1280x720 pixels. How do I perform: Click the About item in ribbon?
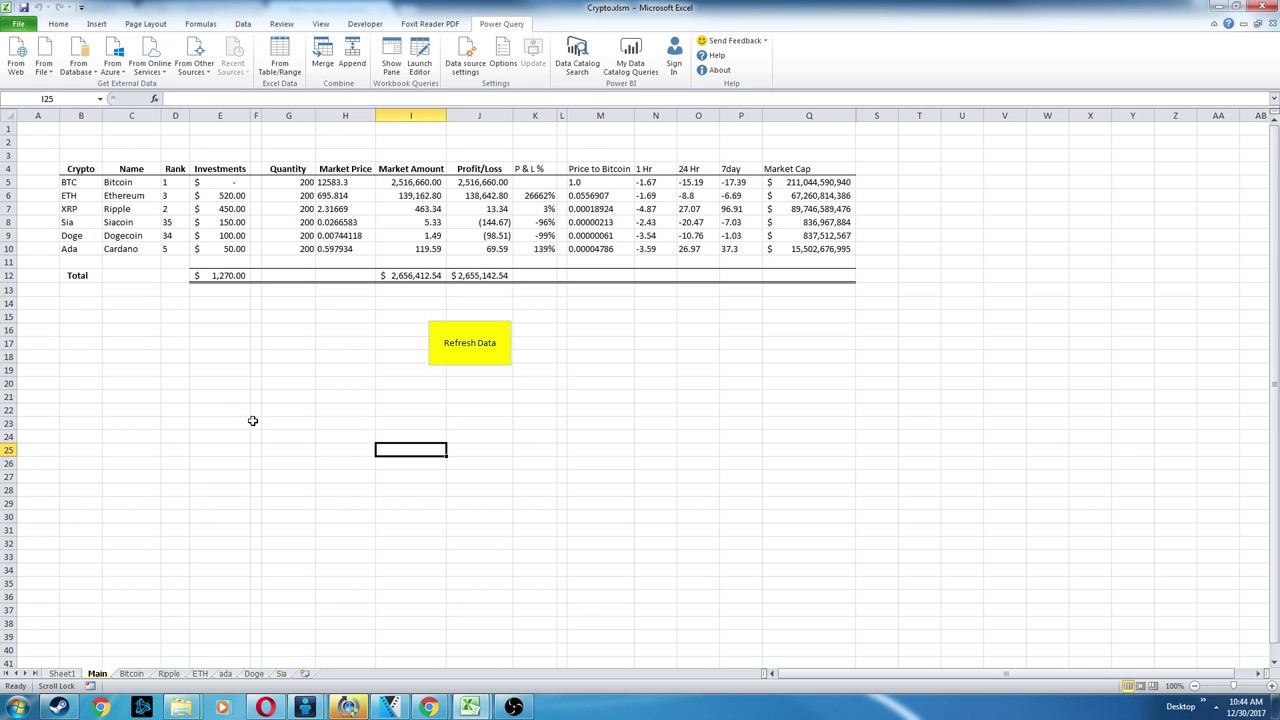(713, 70)
